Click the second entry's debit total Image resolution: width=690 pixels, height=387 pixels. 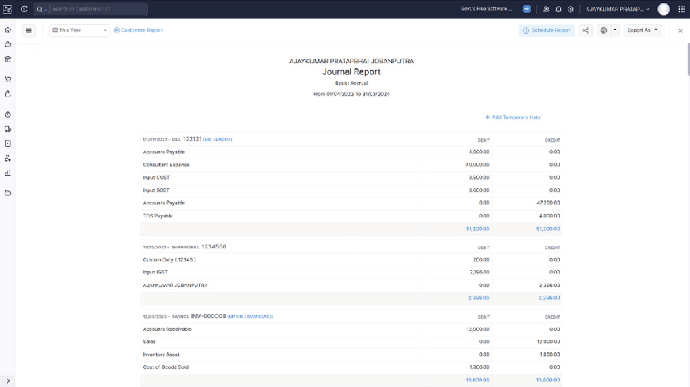tap(479, 298)
